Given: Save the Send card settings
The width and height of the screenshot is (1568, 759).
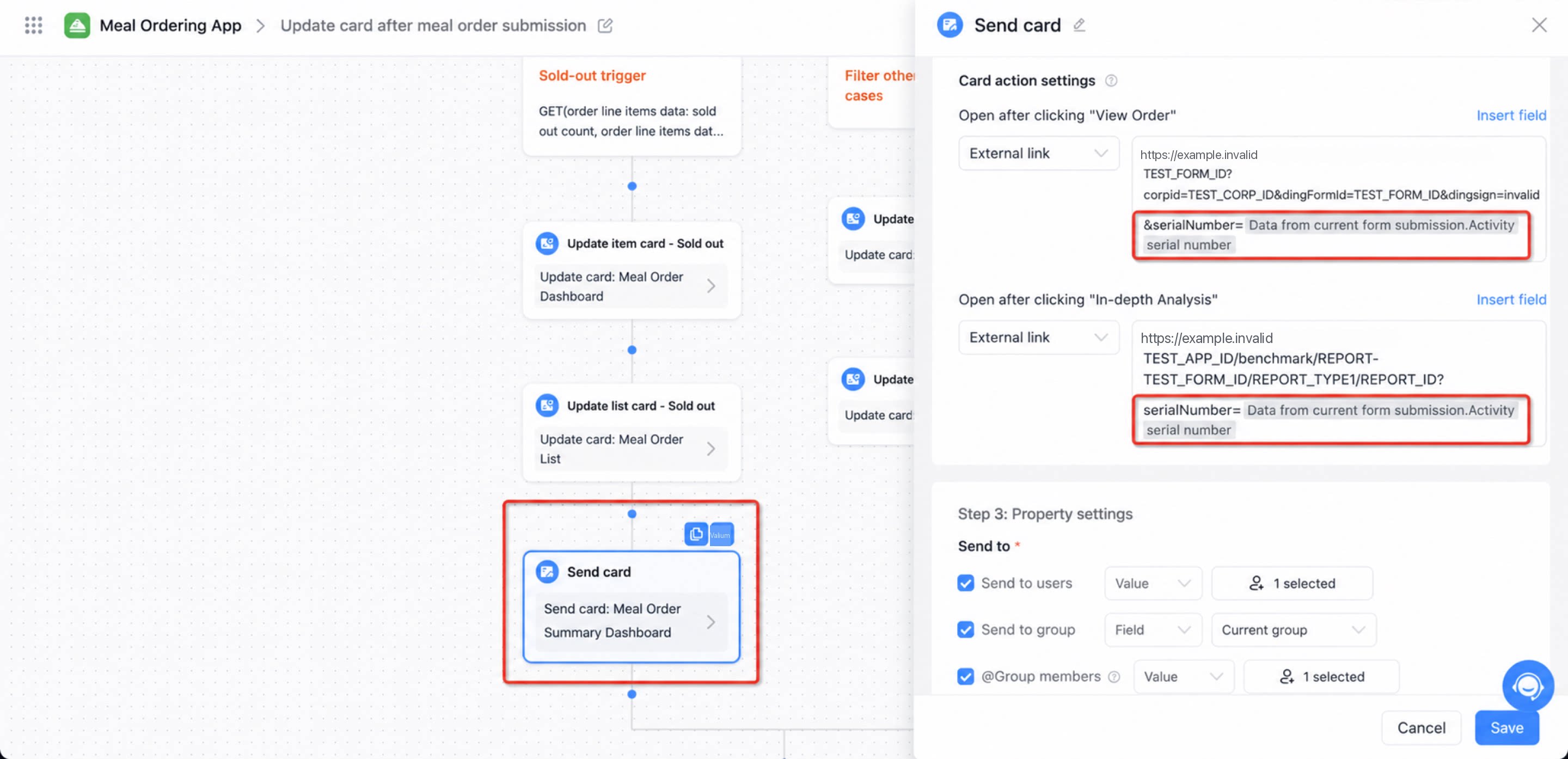Looking at the screenshot, I should (1506, 727).
